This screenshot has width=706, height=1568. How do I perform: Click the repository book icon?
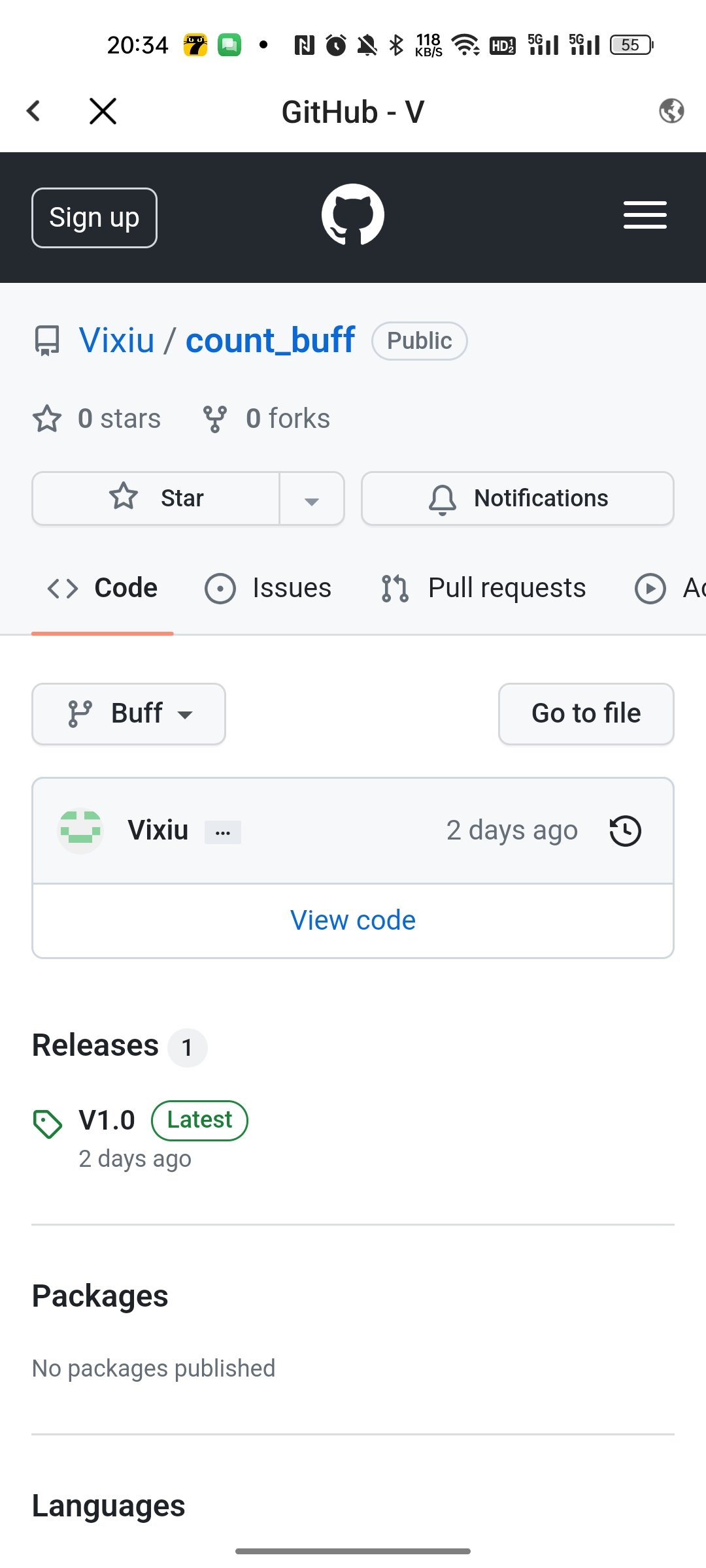click(x=46, y=341)
